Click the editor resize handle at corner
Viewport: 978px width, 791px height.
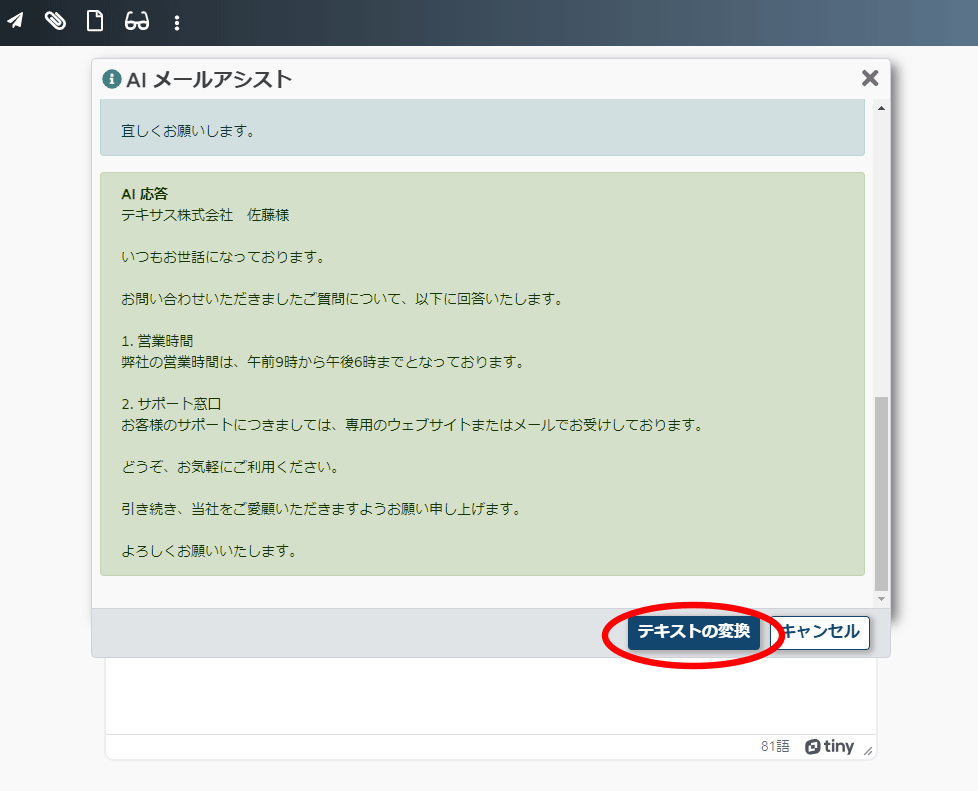click(x=868, y=751)
